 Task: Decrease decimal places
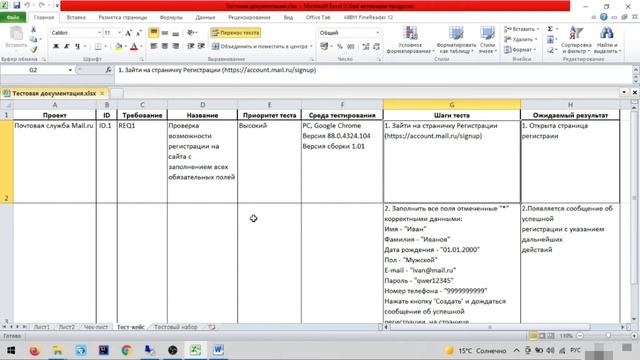point(376,47)
